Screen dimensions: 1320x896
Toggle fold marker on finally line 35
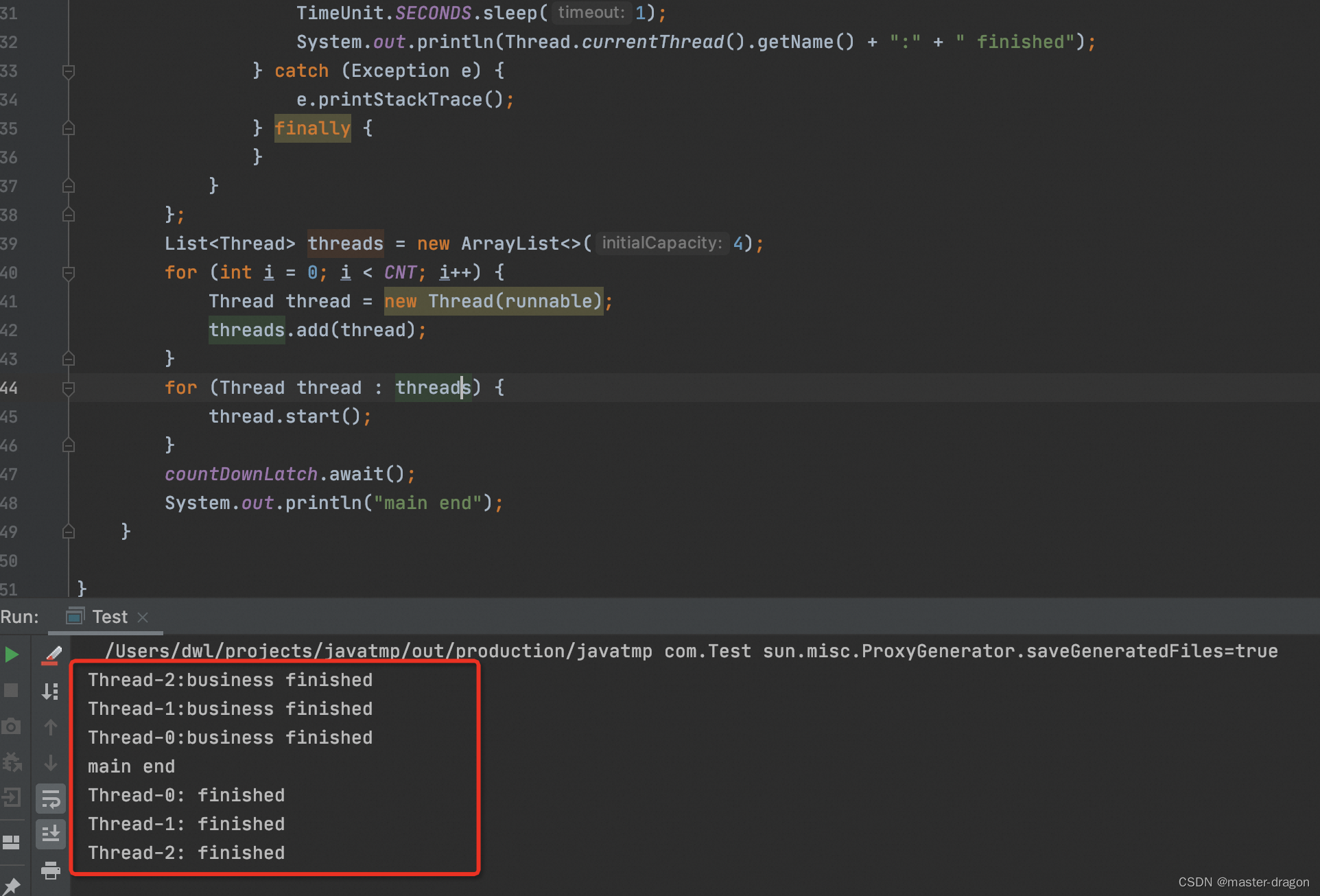(69, 128)
